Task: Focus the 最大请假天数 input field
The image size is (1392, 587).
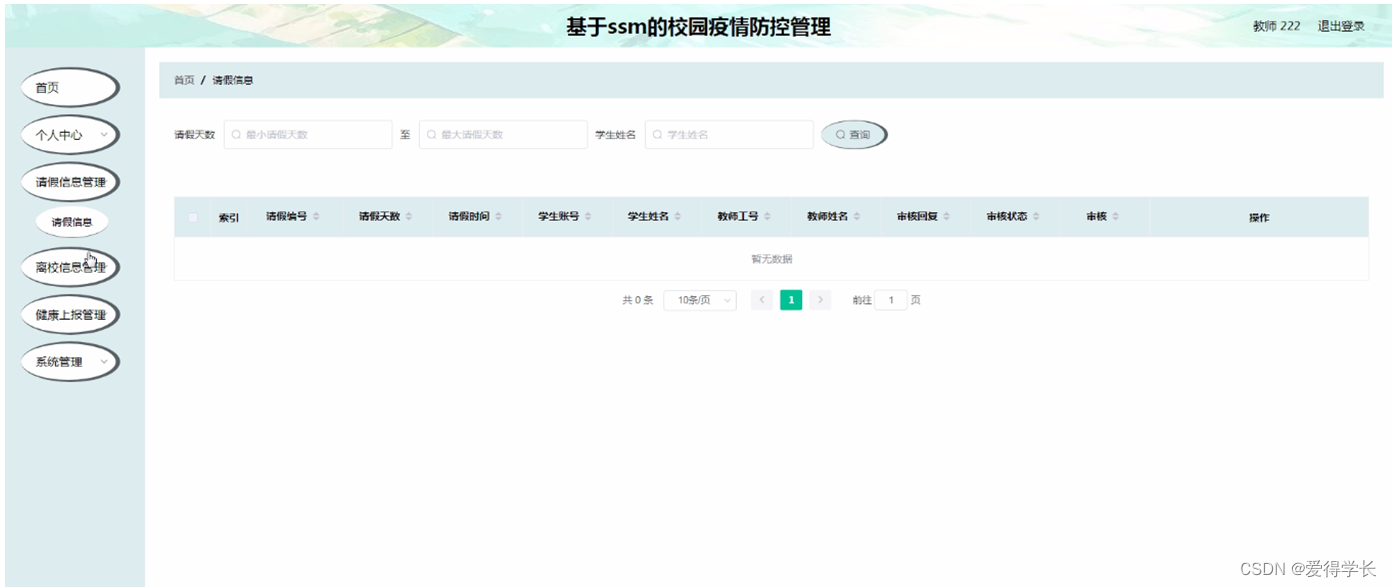Action: [503, 134]
